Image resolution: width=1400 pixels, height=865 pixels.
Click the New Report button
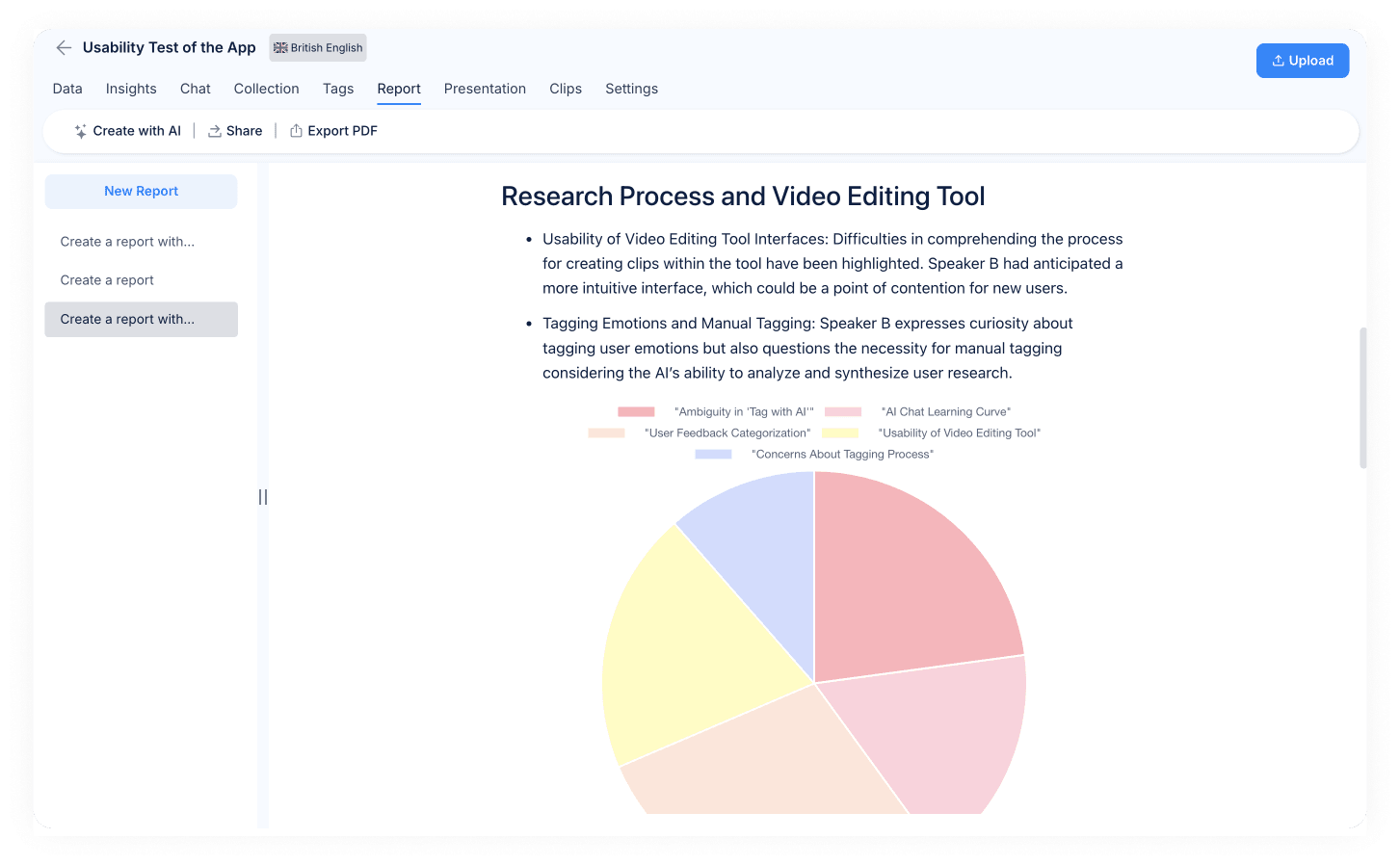[x=141, y=192]
